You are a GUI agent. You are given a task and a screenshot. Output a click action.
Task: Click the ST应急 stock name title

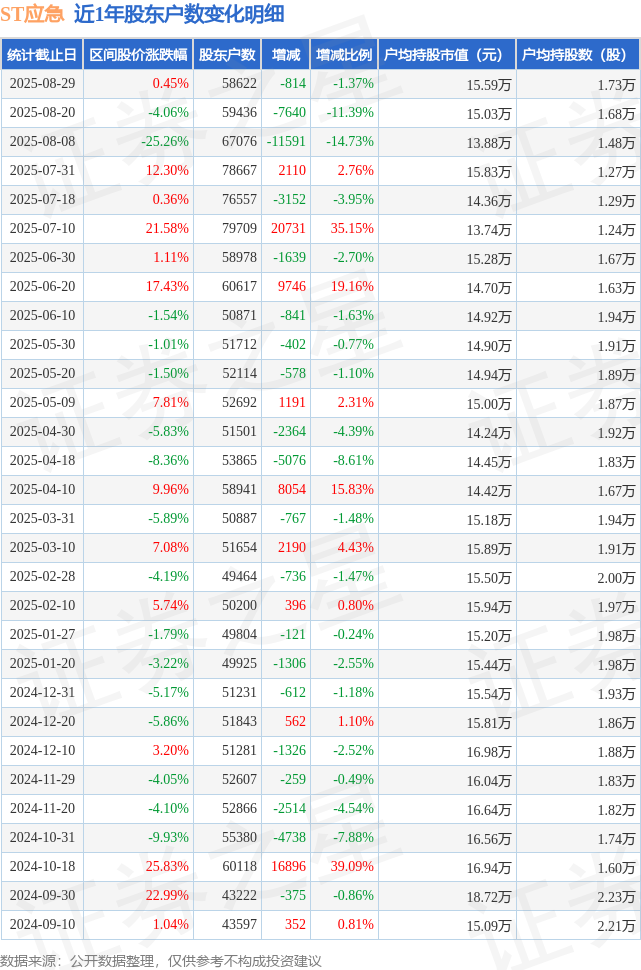point(32,14)
